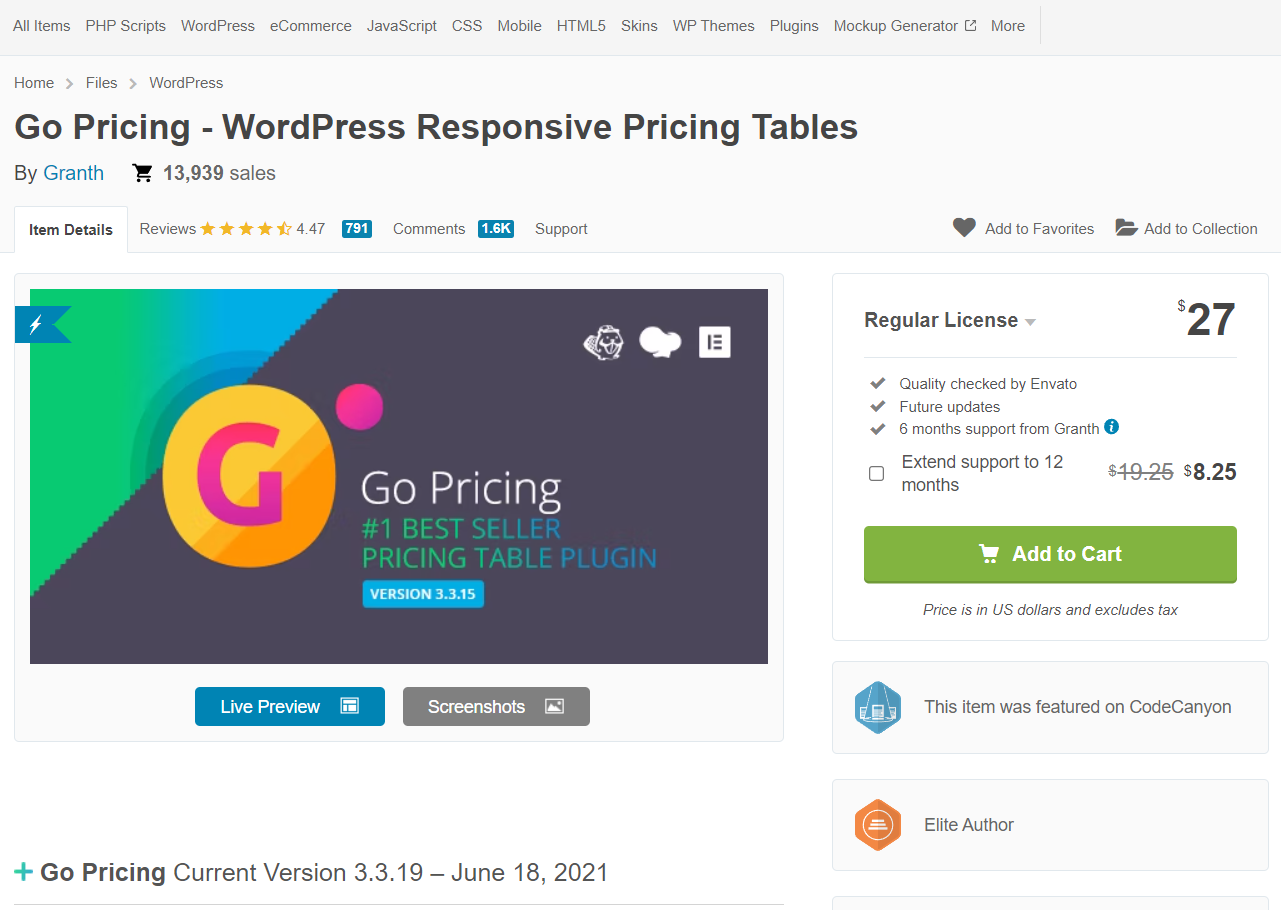Click the Screenshots button
The width and height of the screenshot is (1281, 910).
pyautogui.click(x=496, y=706)
